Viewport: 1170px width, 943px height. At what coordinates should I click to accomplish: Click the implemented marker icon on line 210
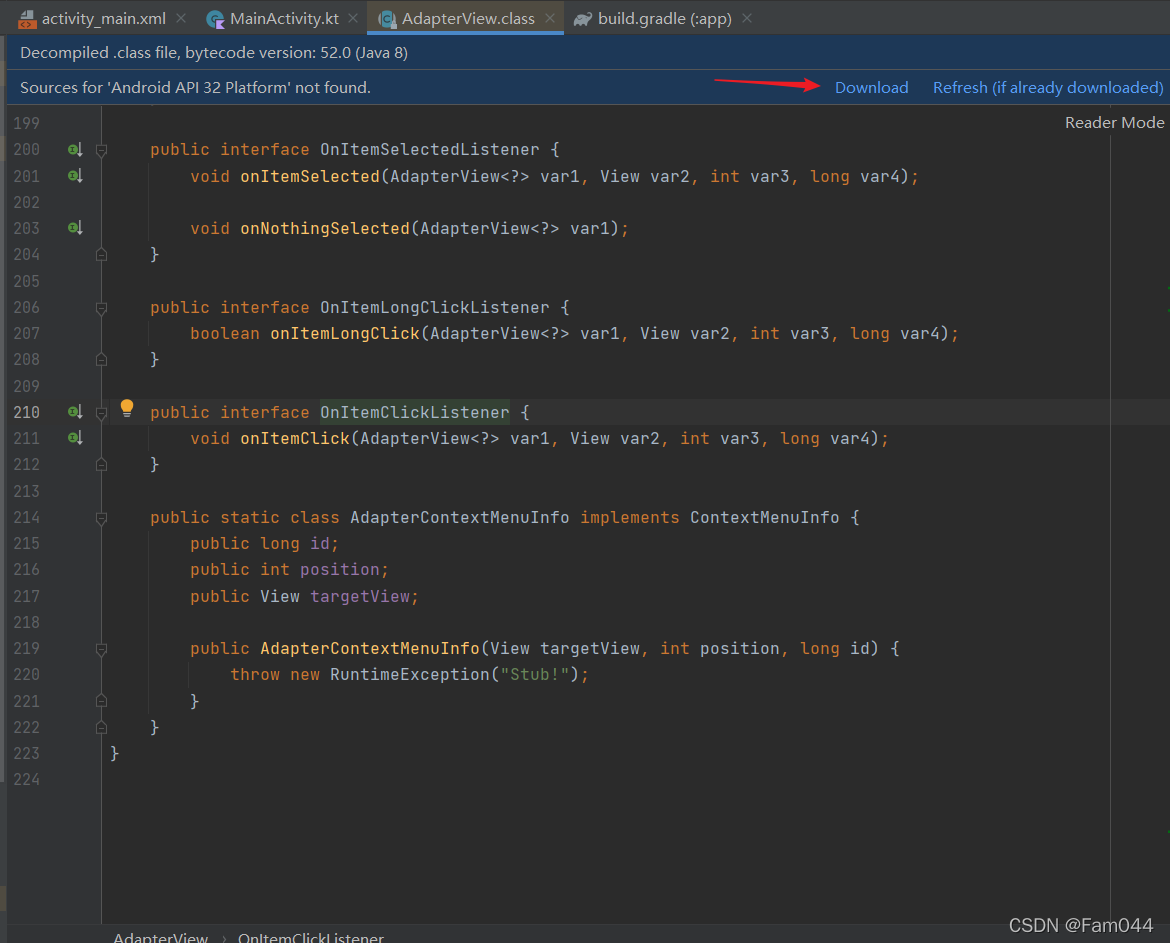[75, 412]
